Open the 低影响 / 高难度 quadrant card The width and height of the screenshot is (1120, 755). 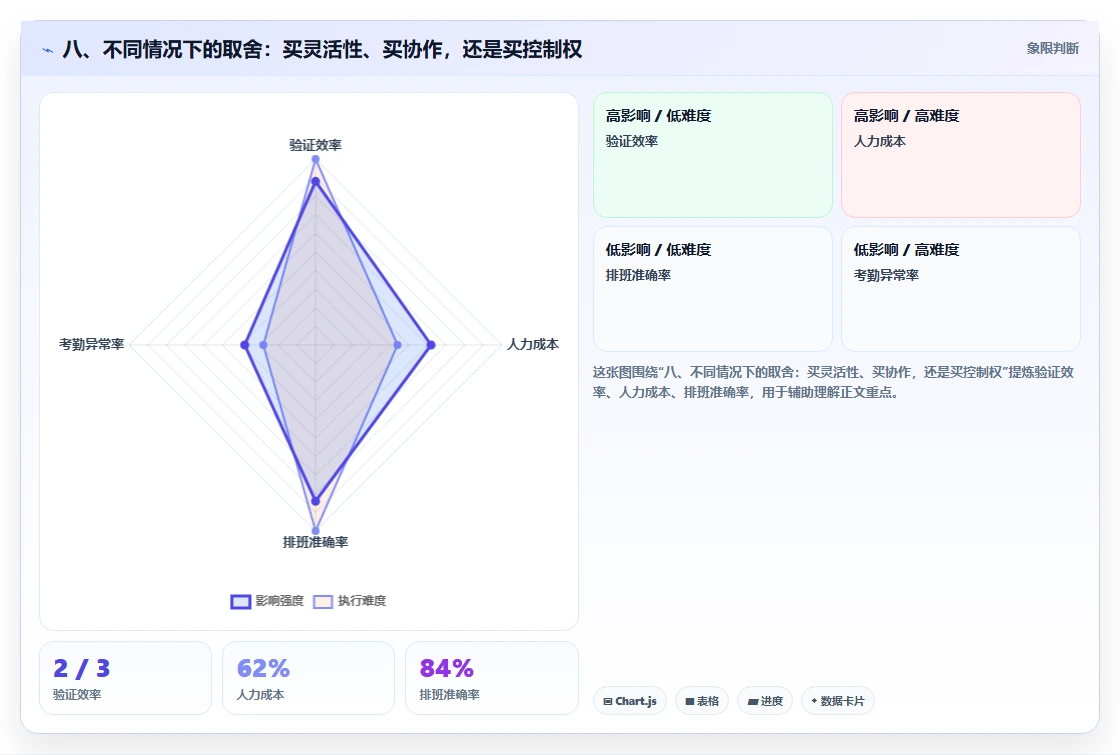961,289
